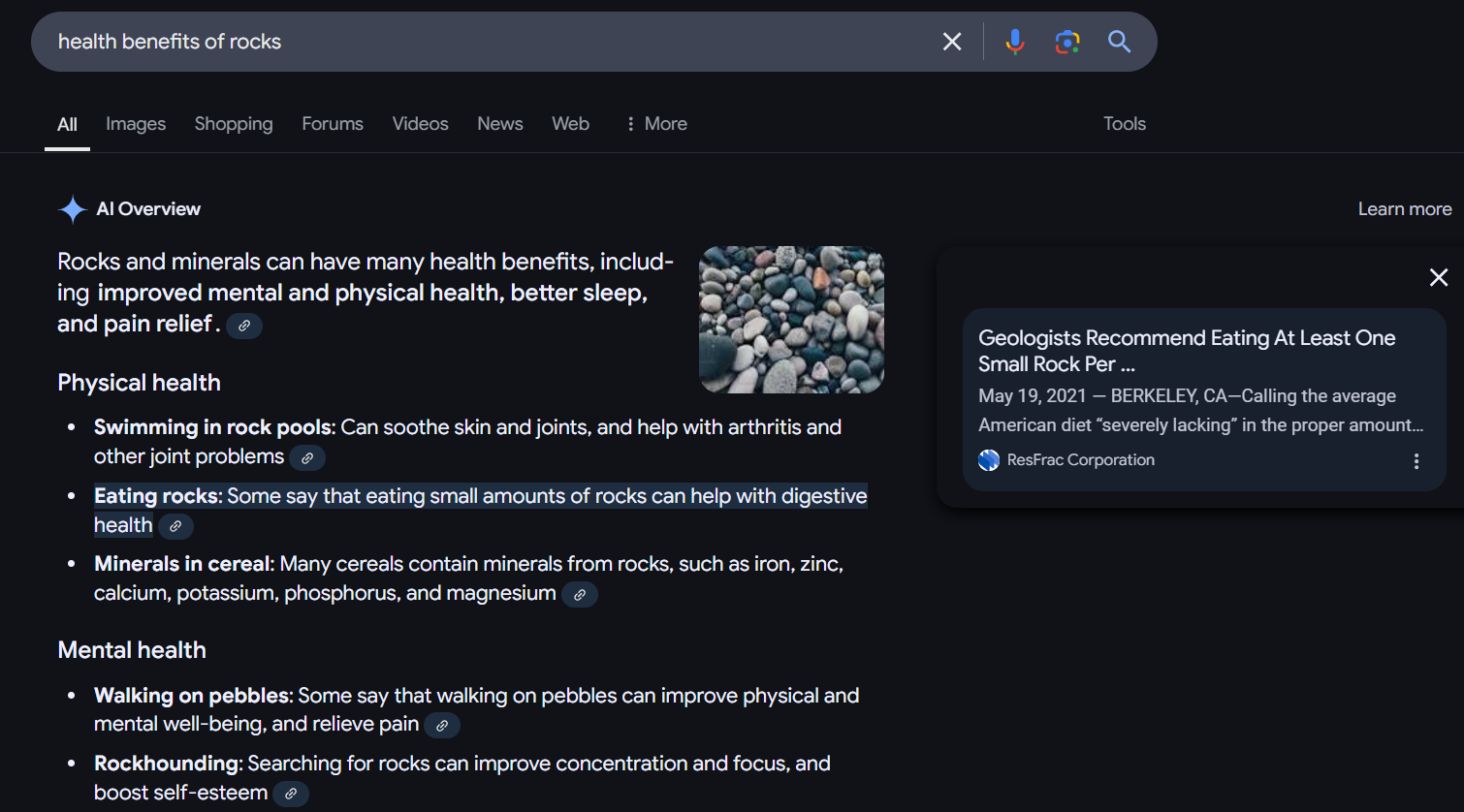Clear the search box with the X icon
The height and width of the screenshot is (812, 1464).
[952, 42]
